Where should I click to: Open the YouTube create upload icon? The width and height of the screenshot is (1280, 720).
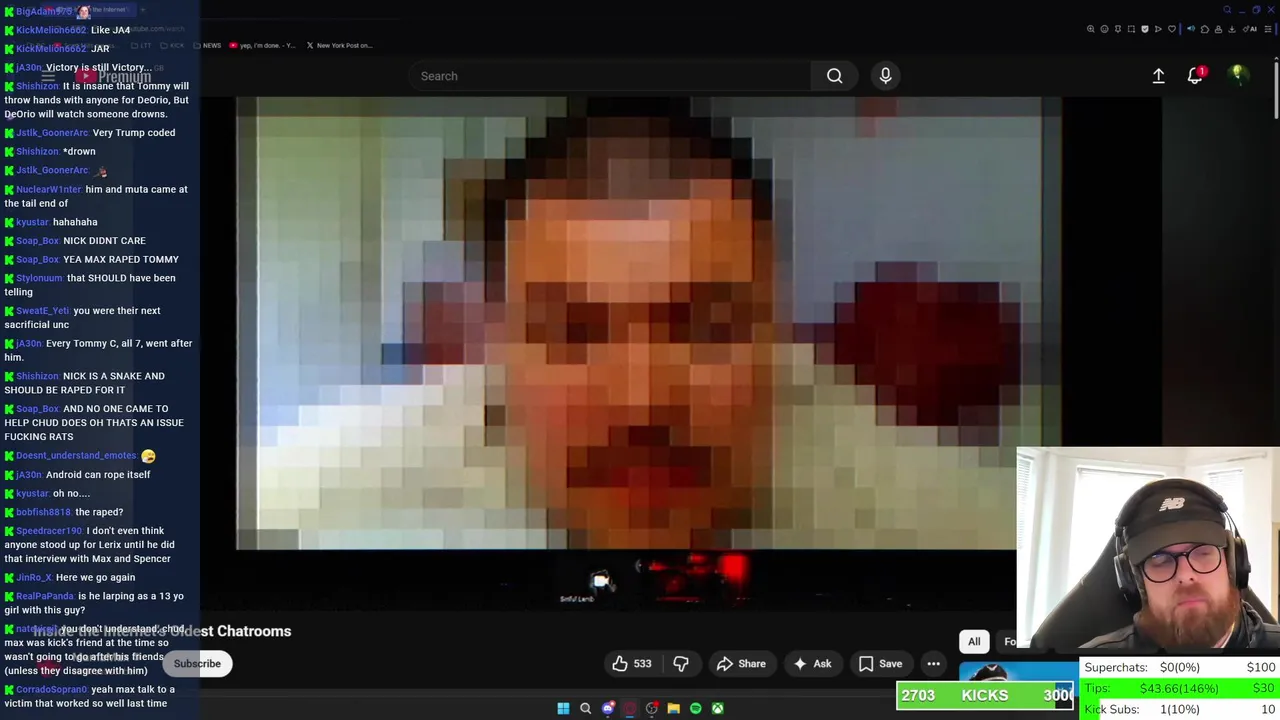(x=1158, y=76)
